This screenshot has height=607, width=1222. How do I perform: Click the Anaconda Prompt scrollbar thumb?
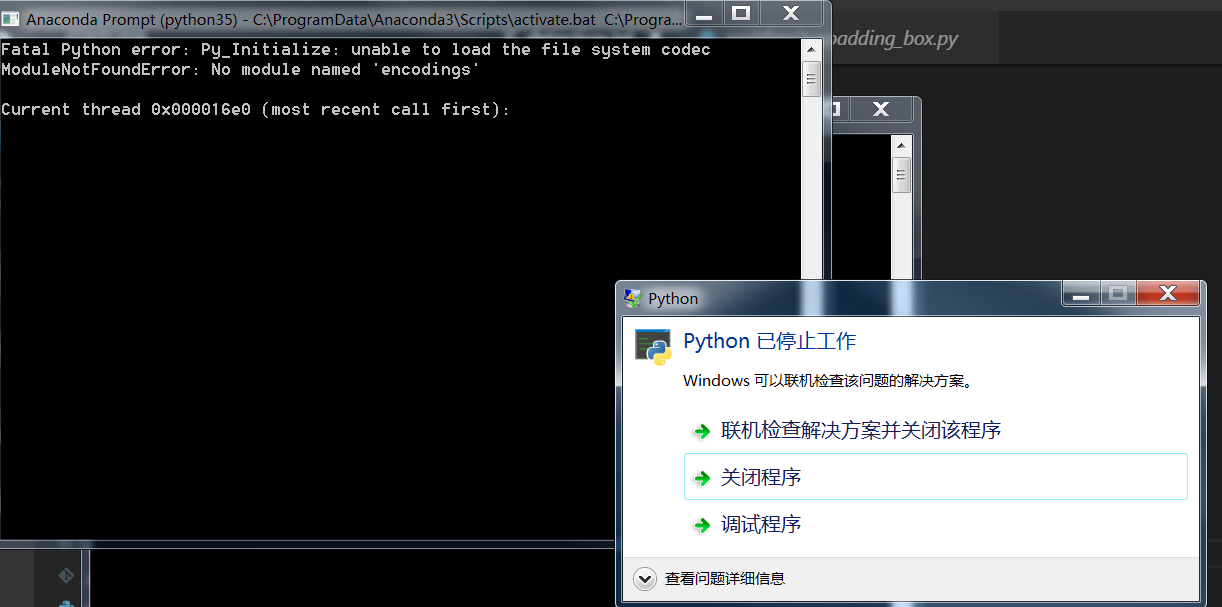[x=812, y=79]
